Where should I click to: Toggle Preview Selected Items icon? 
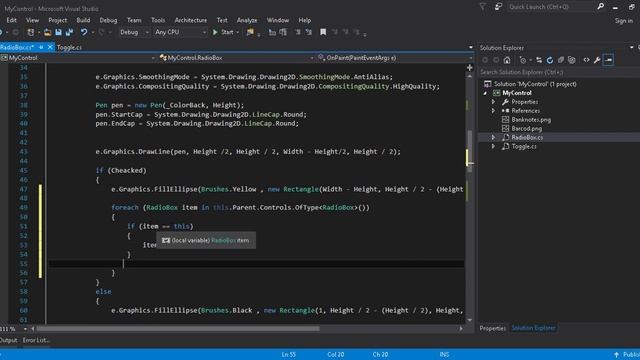click(609, 60)
